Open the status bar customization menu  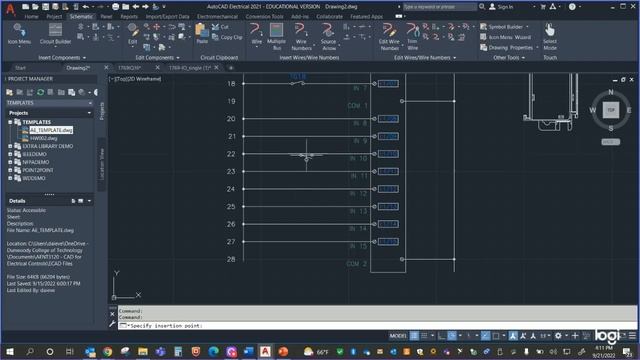(632, 336)
